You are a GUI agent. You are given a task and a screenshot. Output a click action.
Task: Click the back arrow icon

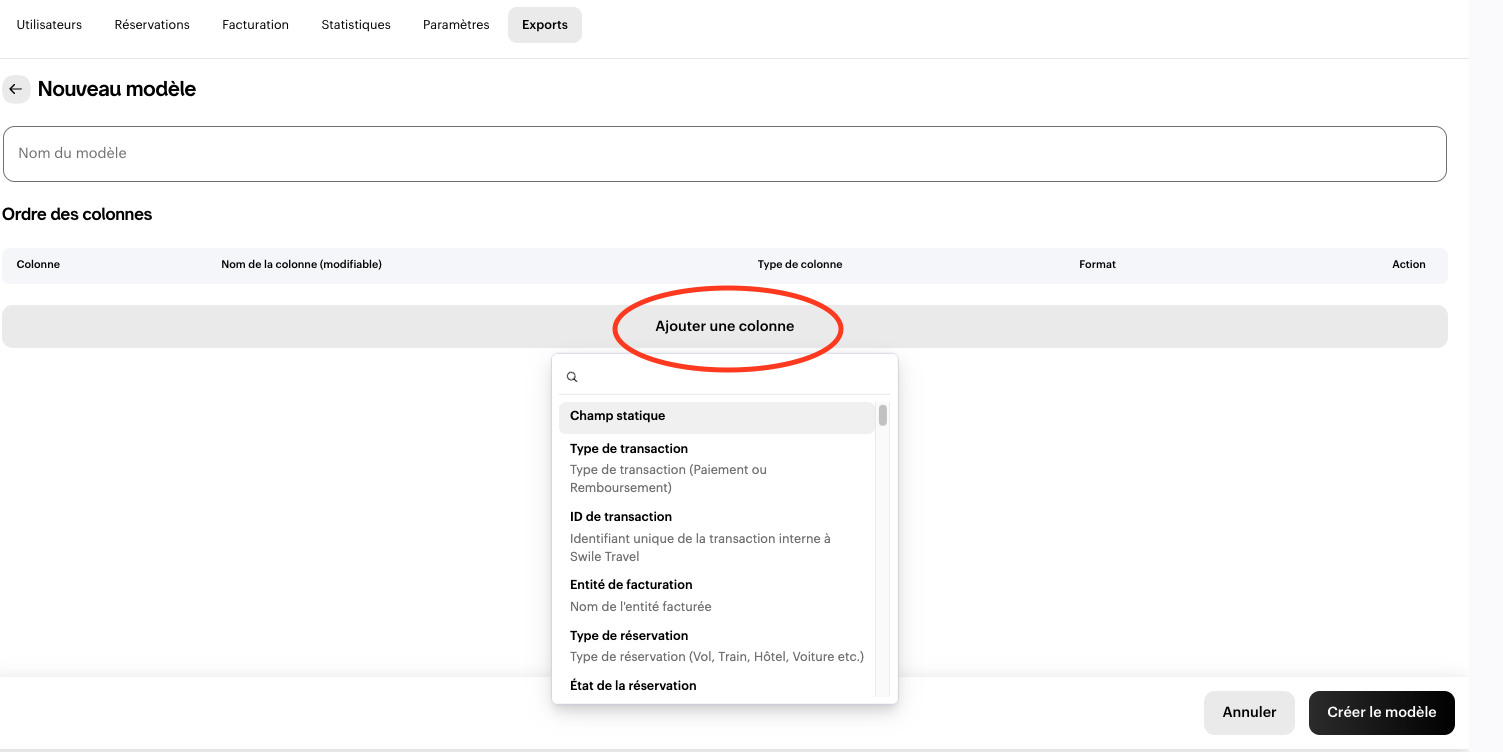coord(16,89)
